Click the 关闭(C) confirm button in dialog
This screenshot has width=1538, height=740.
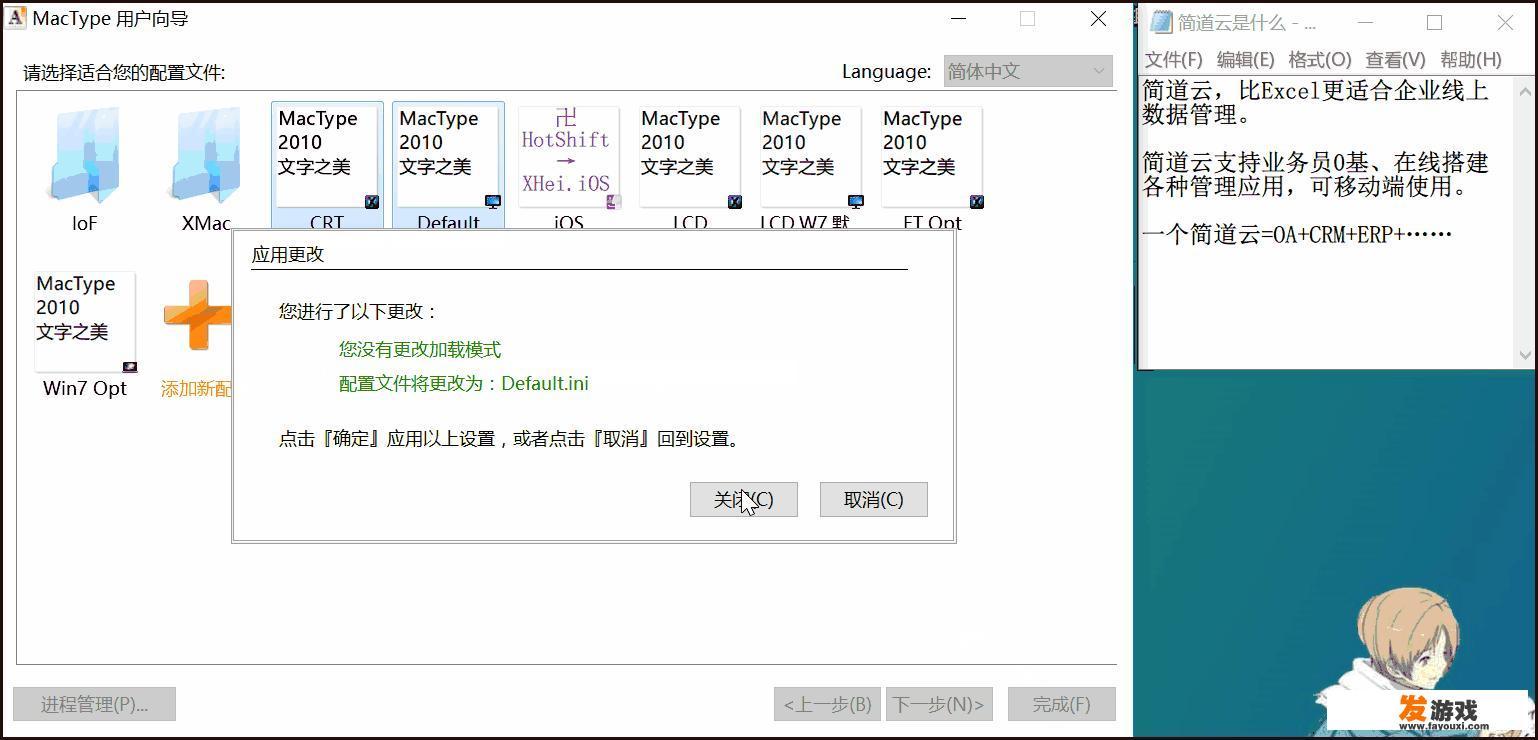(x=744, y=499)
